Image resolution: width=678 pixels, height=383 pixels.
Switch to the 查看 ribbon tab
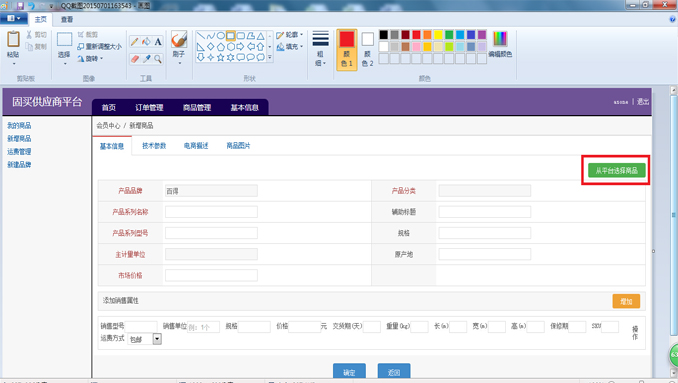pyautogui.click(x=67, y=19)
